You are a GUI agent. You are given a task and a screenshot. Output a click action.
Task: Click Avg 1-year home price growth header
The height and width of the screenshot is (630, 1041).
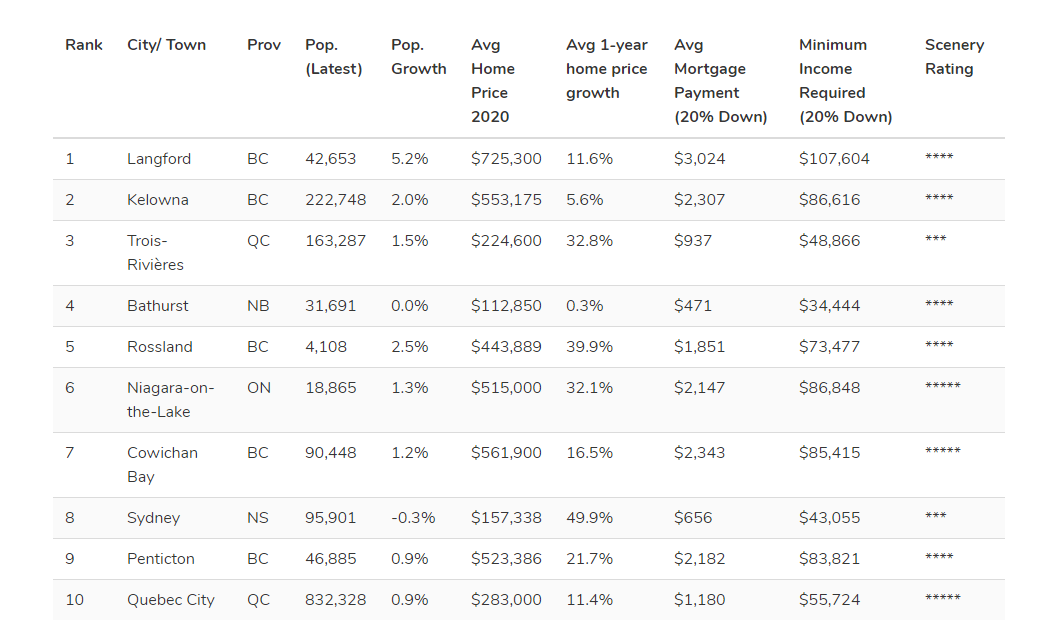coord(607,69)
